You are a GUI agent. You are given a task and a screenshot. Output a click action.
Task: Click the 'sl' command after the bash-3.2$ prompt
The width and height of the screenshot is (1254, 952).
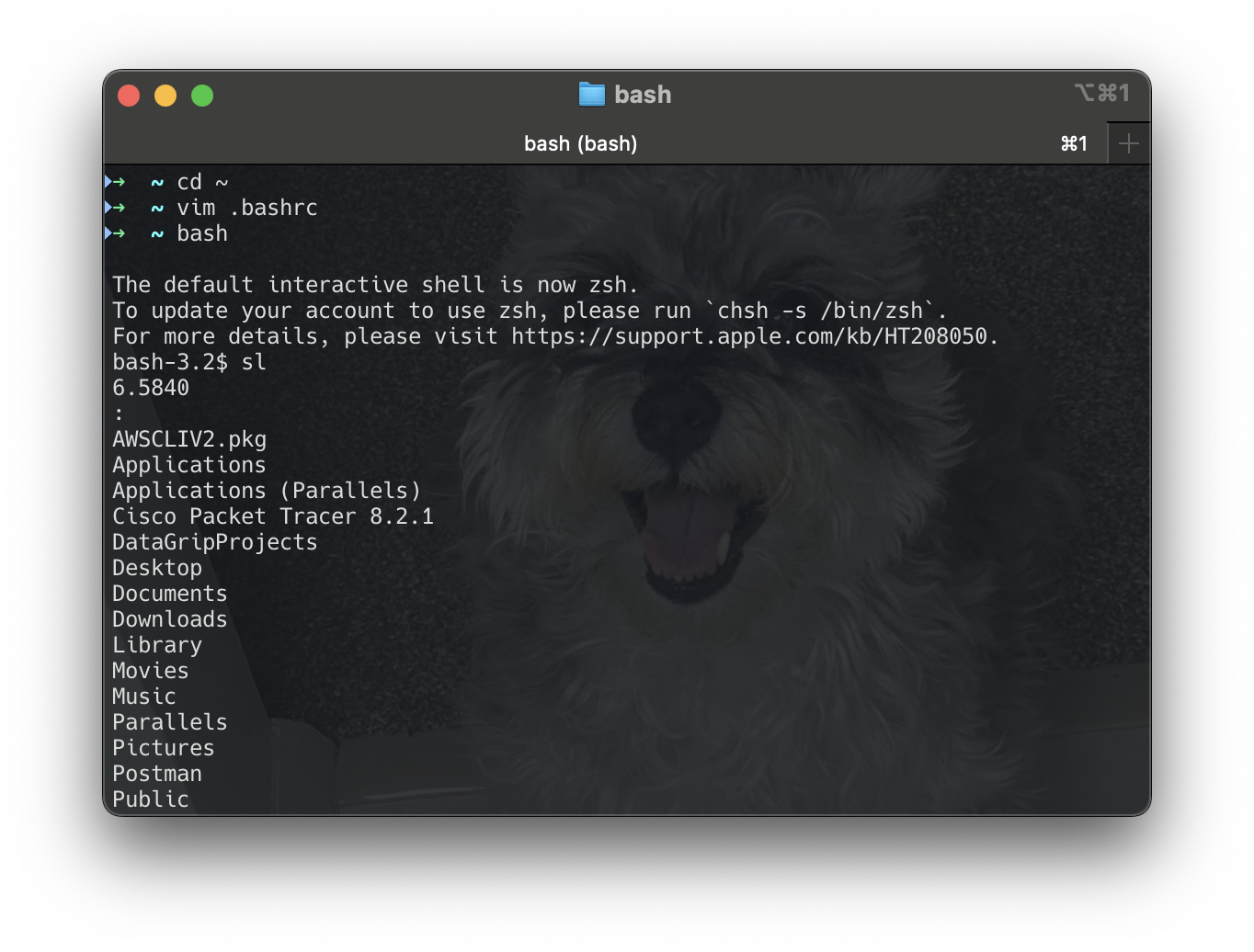tap(254, 362)
